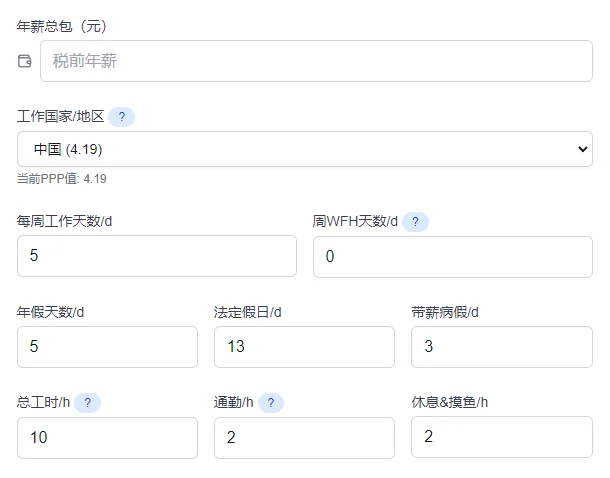Click the wallet icon beside the salary field
610x478 pixels.
pos(25,61)
